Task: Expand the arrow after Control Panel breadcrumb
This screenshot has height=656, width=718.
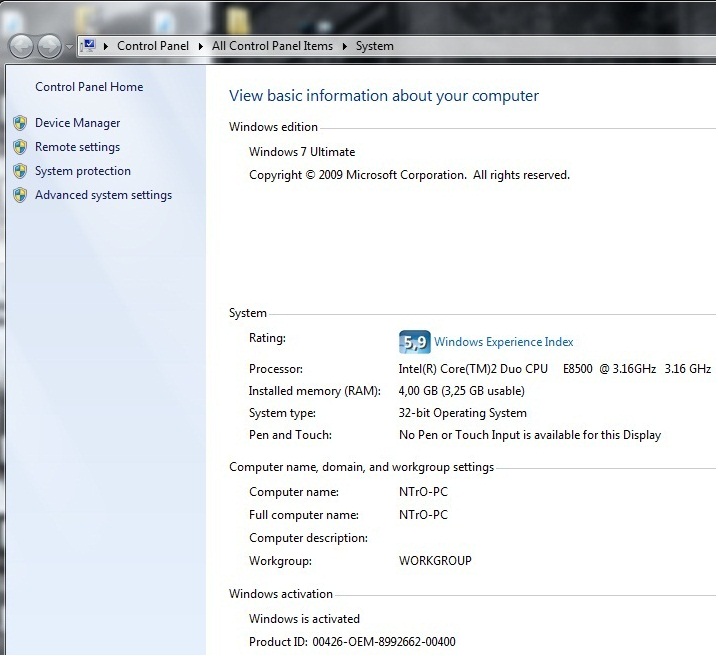Action: (x=201, y=46)
